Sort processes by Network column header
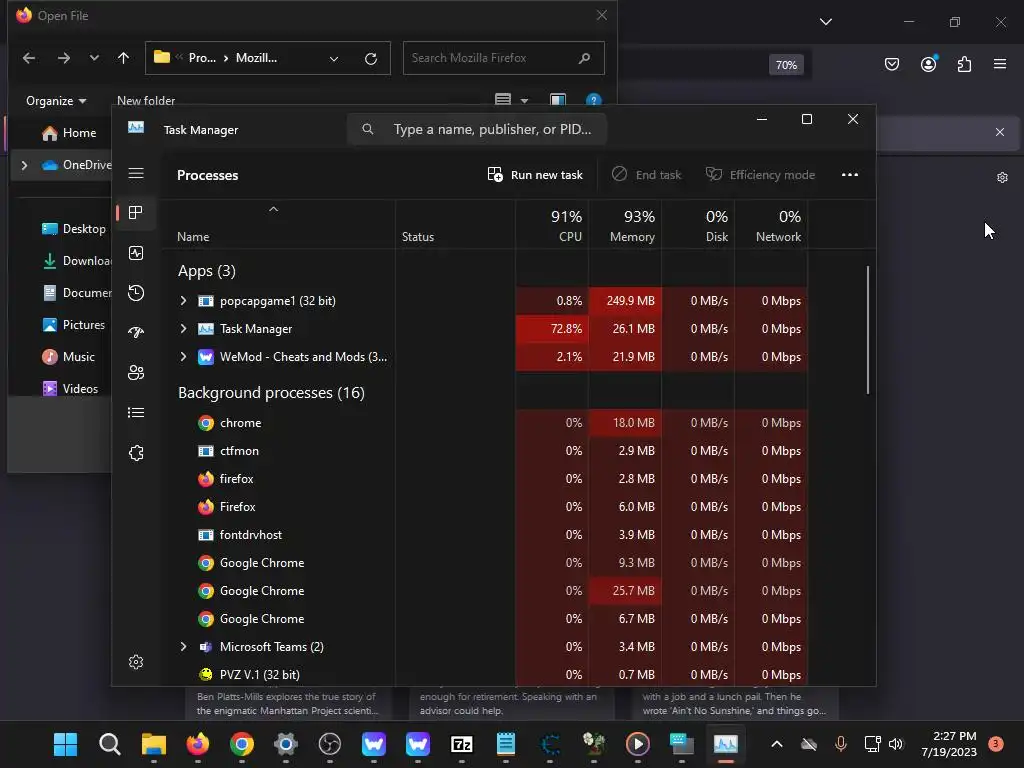 [772, 225]
